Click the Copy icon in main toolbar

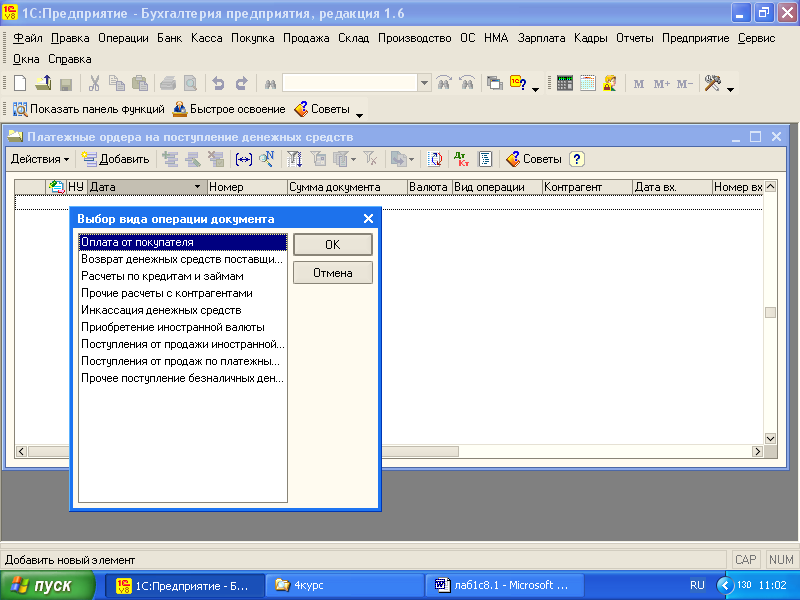click(x=117, y=83)
